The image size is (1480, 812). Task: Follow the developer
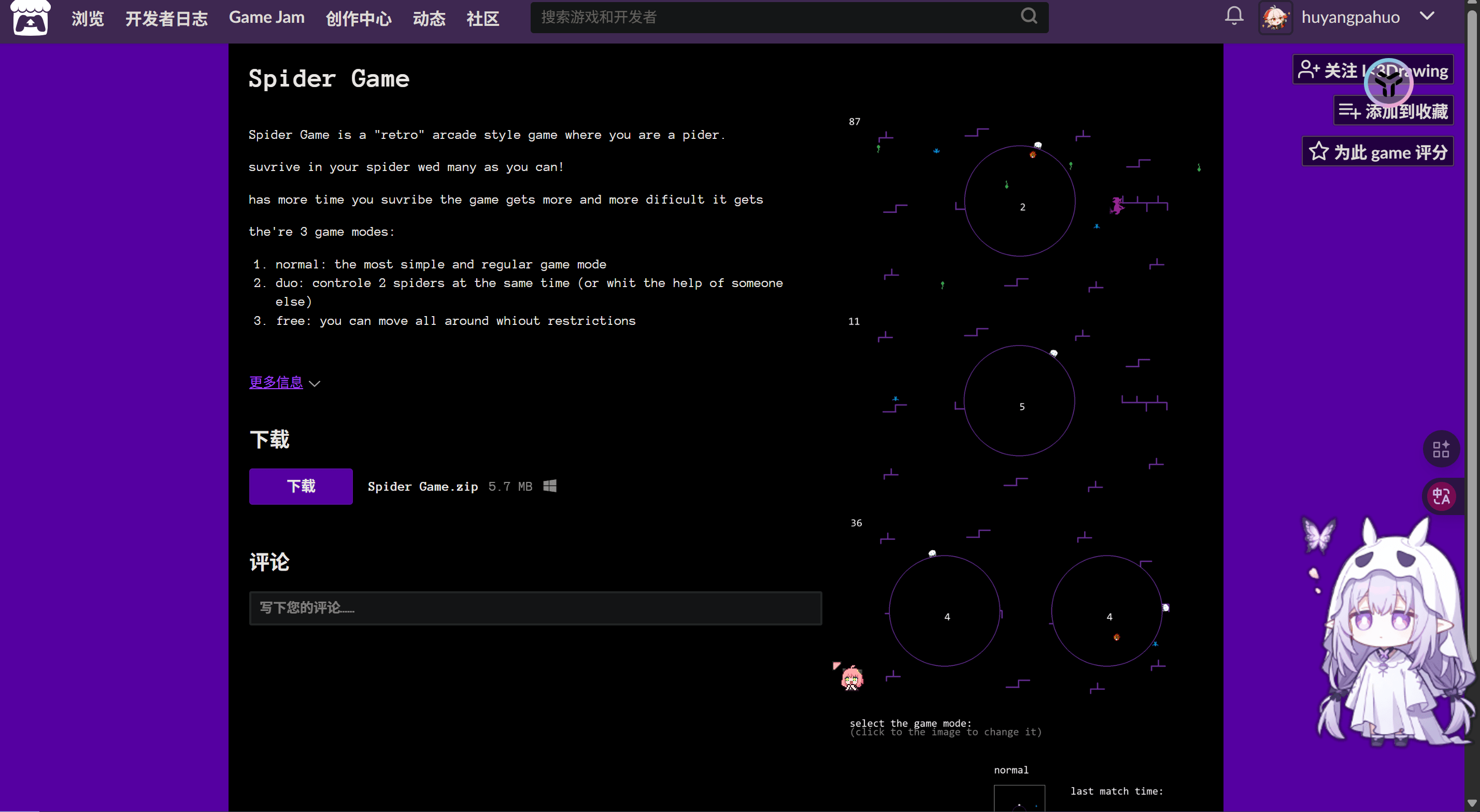pos(1327,70)
